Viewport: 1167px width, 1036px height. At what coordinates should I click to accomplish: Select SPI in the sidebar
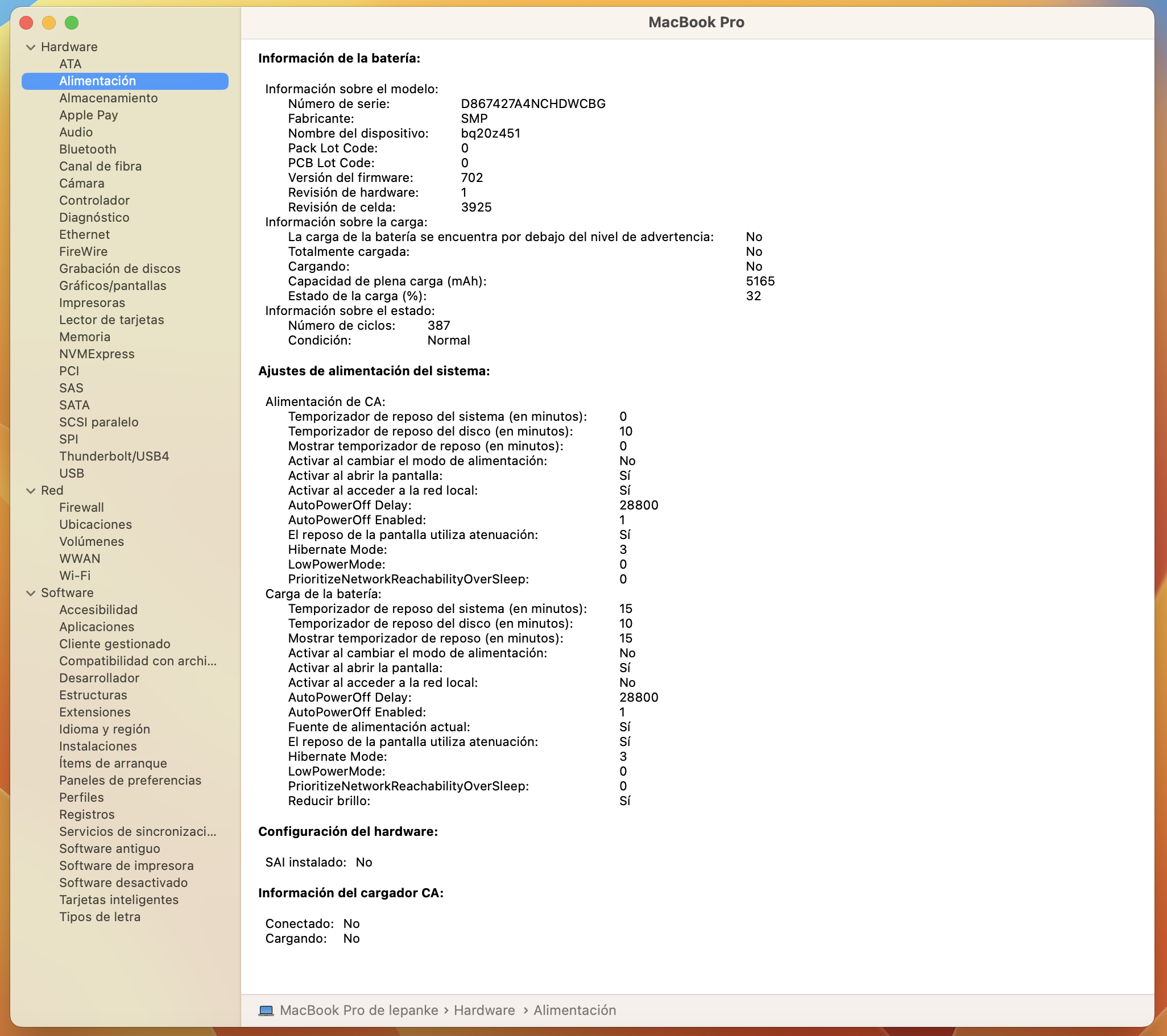68,440
